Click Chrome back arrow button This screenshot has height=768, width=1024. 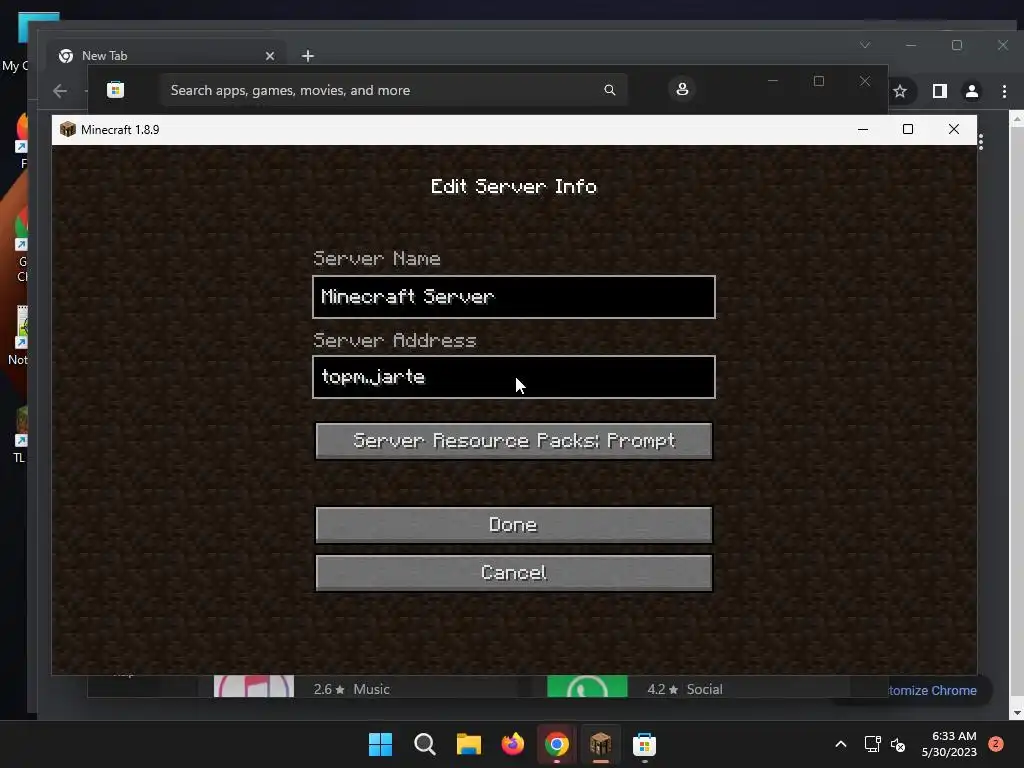[60, 91]
